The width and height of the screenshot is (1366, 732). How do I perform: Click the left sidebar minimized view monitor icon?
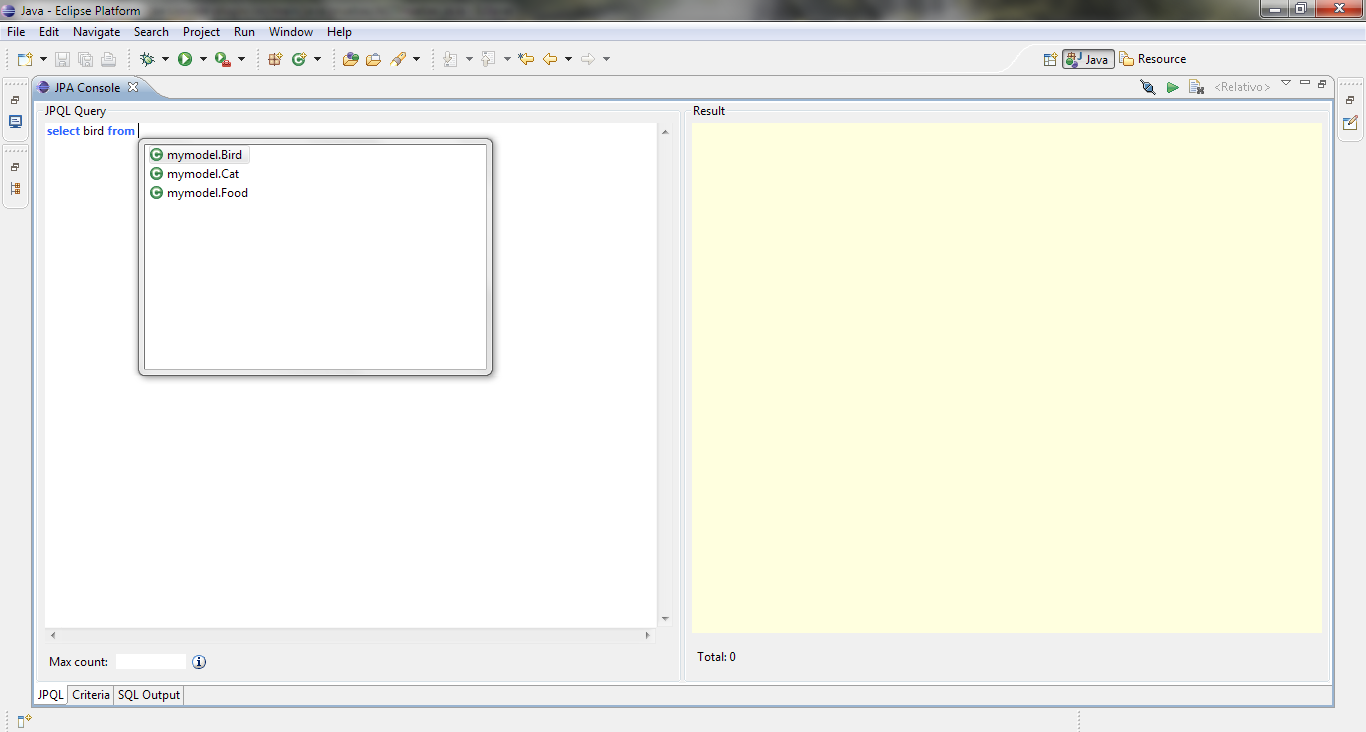(x=15, y=122)
